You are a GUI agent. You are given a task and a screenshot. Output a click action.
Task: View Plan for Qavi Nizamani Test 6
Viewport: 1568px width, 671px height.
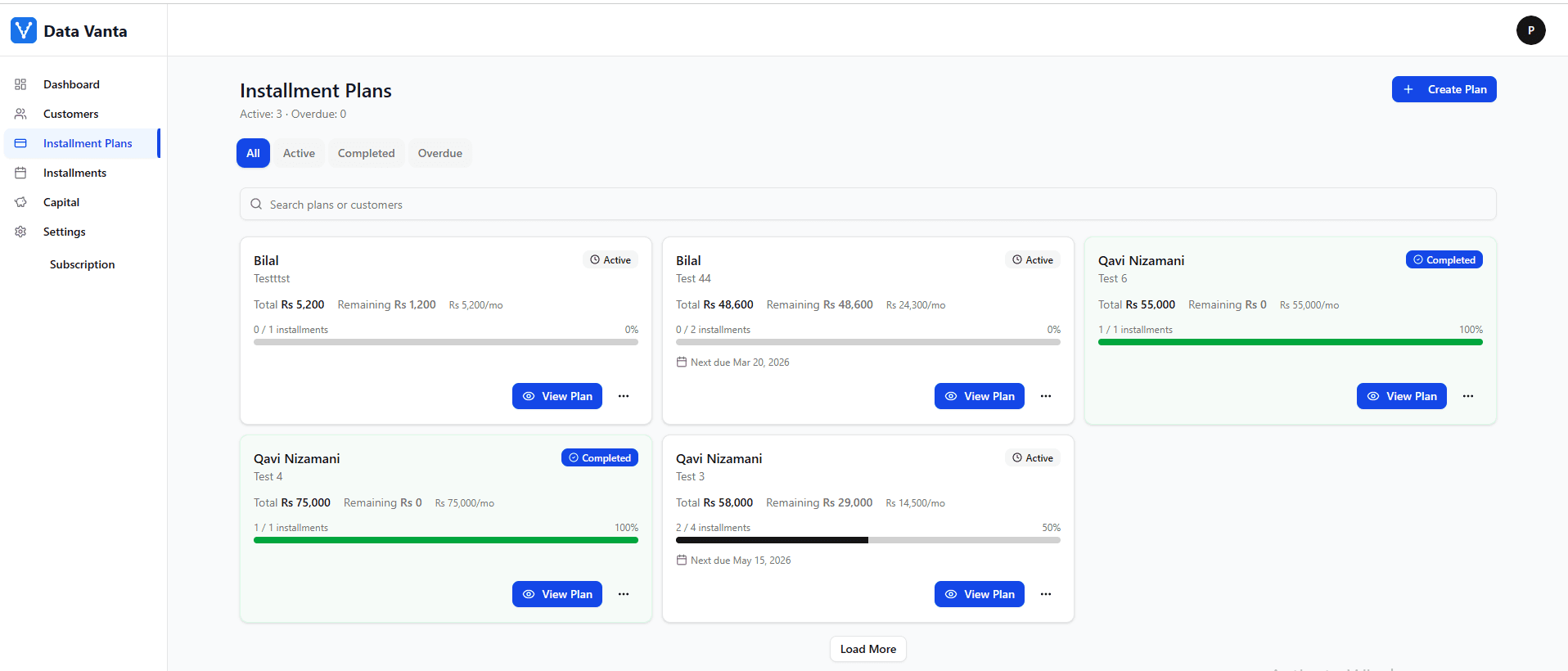pos(1401,396)
